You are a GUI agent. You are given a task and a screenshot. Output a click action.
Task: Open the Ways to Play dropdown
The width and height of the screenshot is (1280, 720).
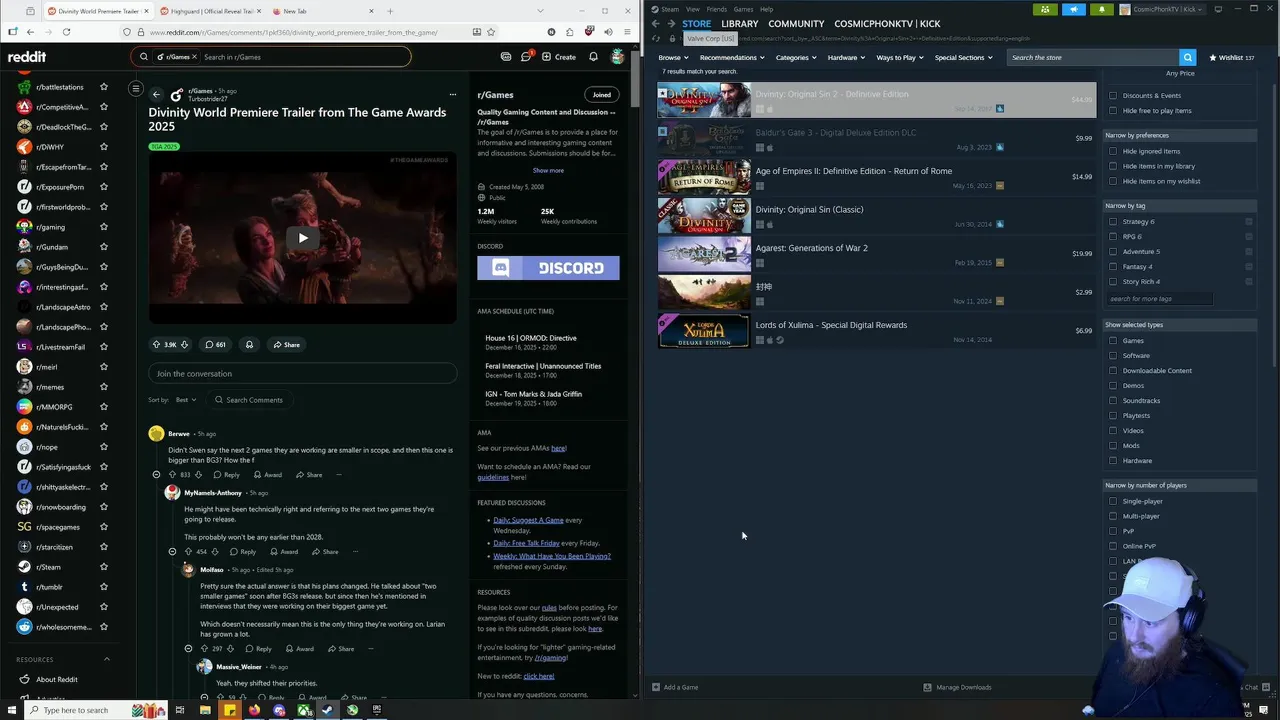click(x=899, y=58)
